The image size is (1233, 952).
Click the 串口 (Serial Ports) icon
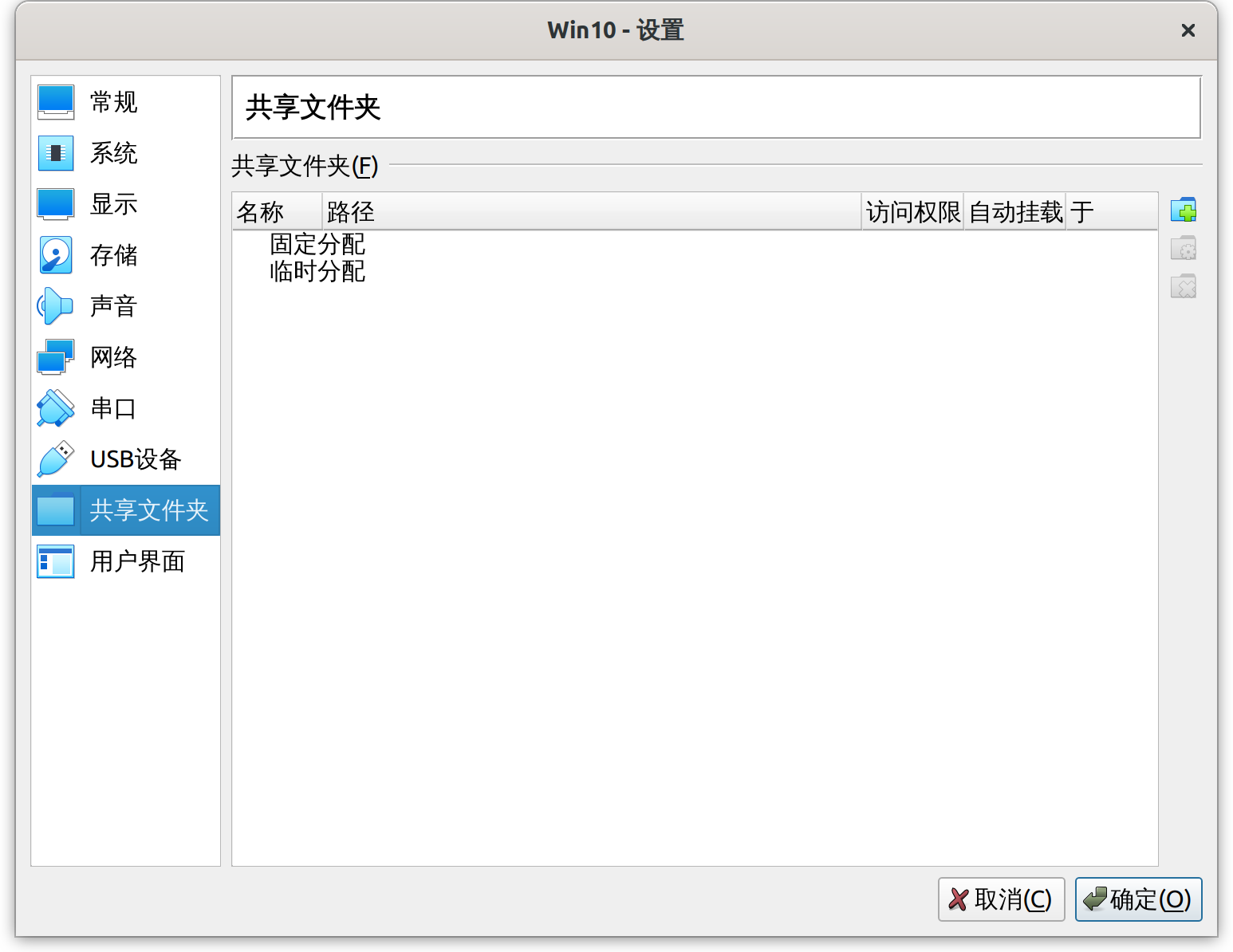(54, 408)
